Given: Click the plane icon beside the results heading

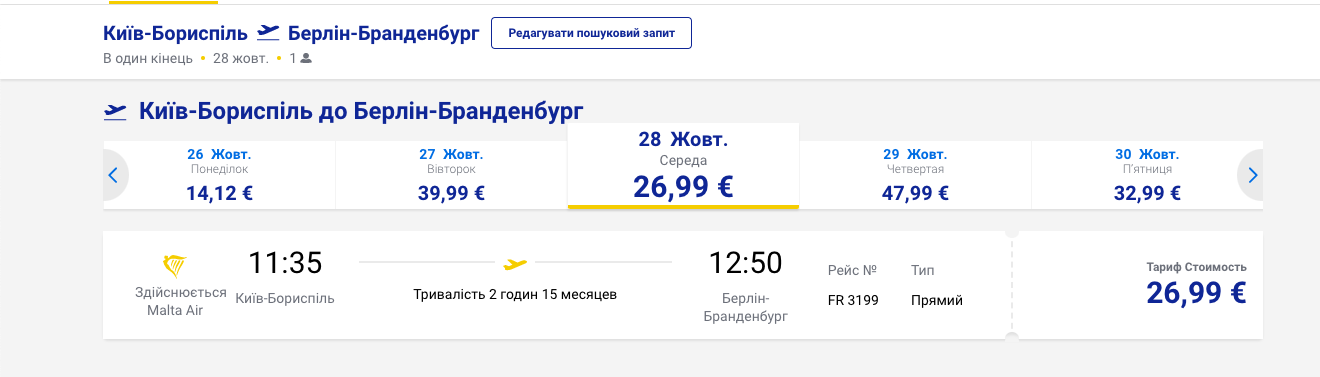Looking at the screenshot, I should 116,111.
